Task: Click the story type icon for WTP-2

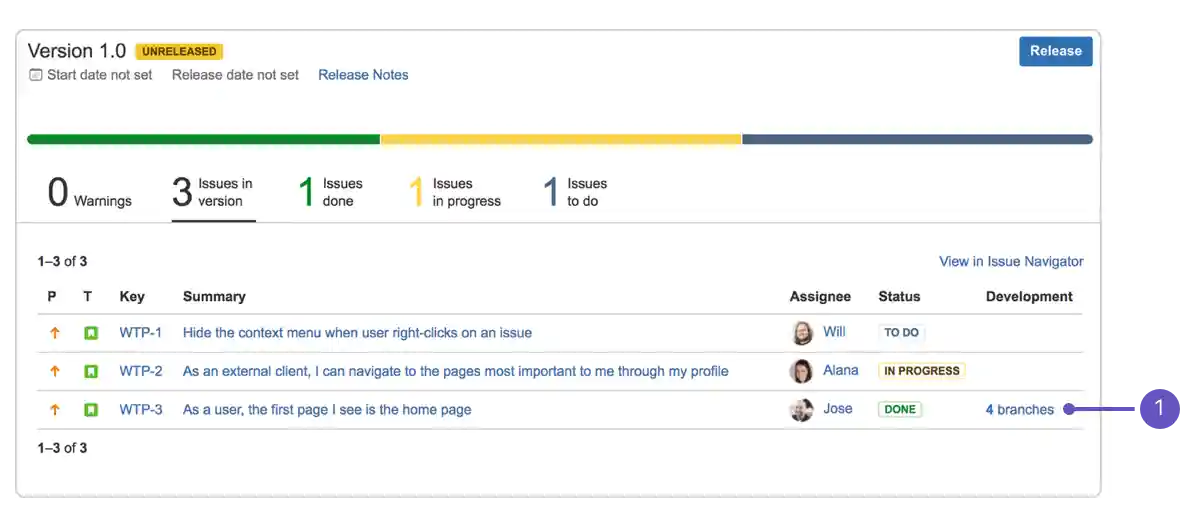Action: [x=91, y=371]
